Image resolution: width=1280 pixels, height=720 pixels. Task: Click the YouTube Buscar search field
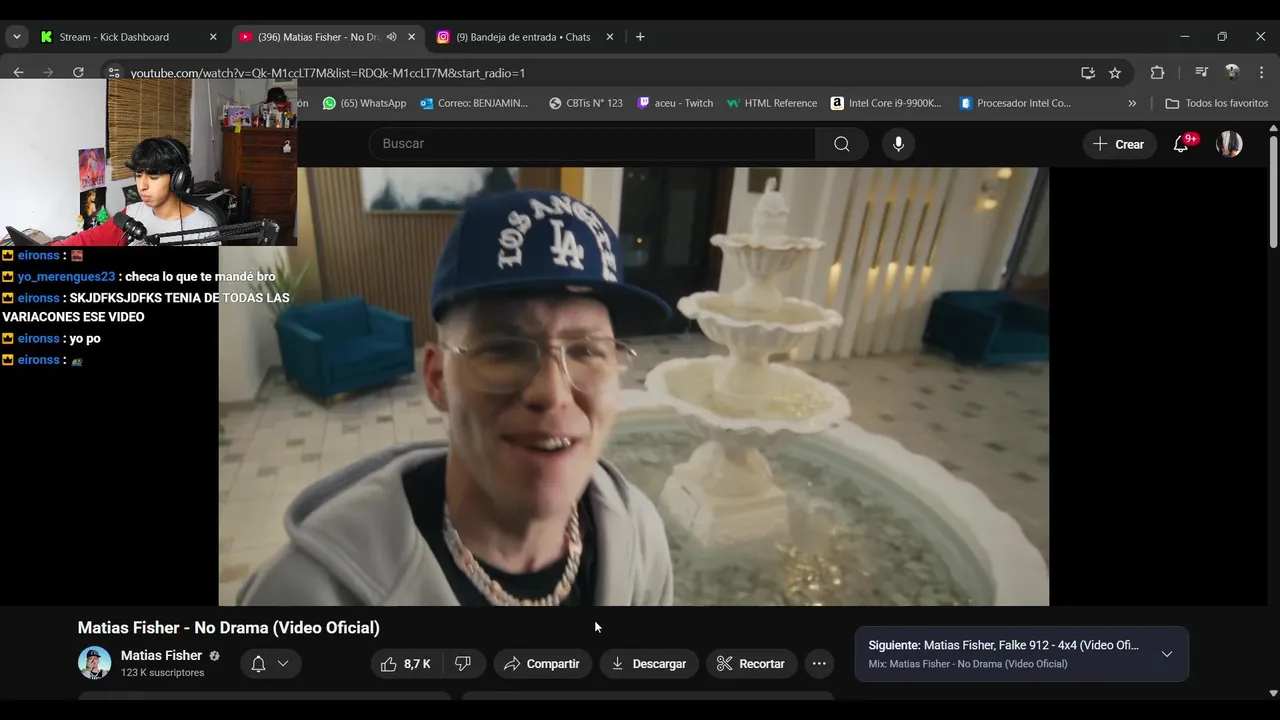point(592,144)
